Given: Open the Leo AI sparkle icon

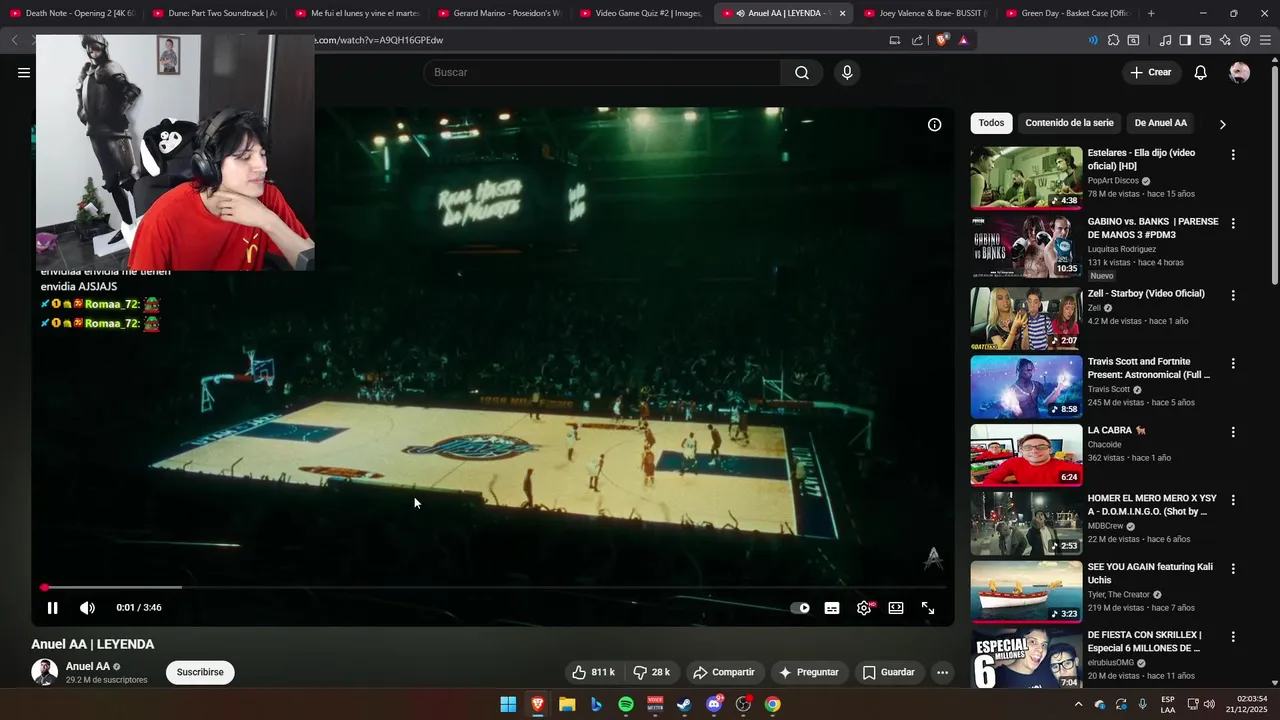Looking at the screenshot, I should (x=1225, y=40).
